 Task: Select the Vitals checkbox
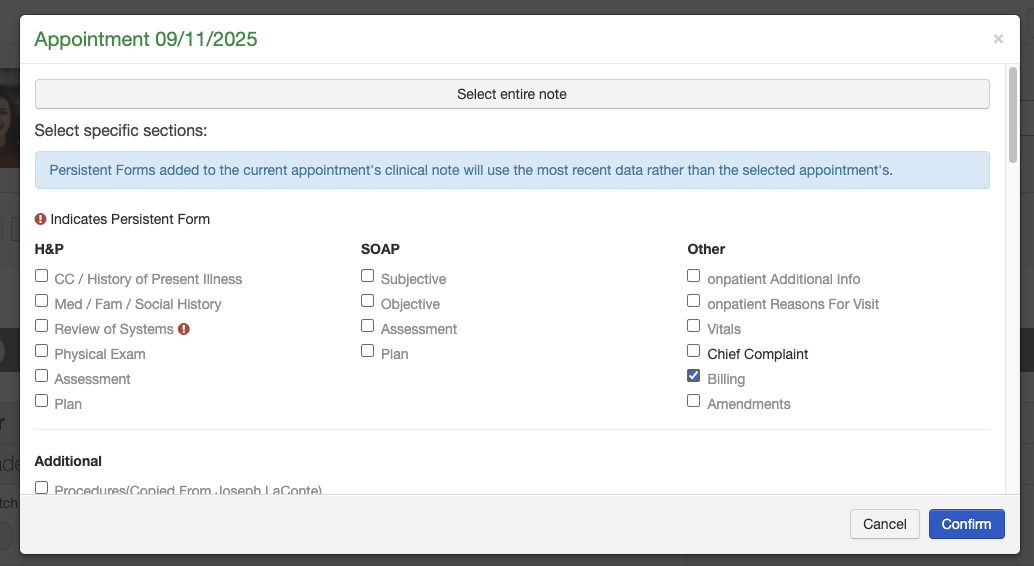pyautogui.click(x=694, y=326)
